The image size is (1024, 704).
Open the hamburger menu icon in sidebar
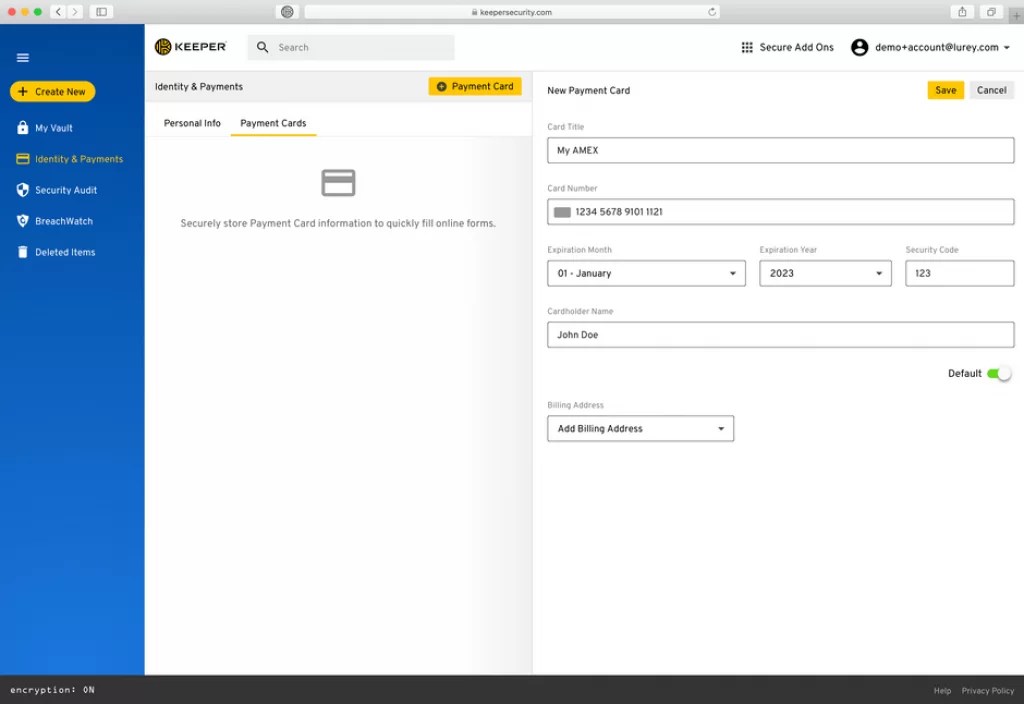(23, 57)
